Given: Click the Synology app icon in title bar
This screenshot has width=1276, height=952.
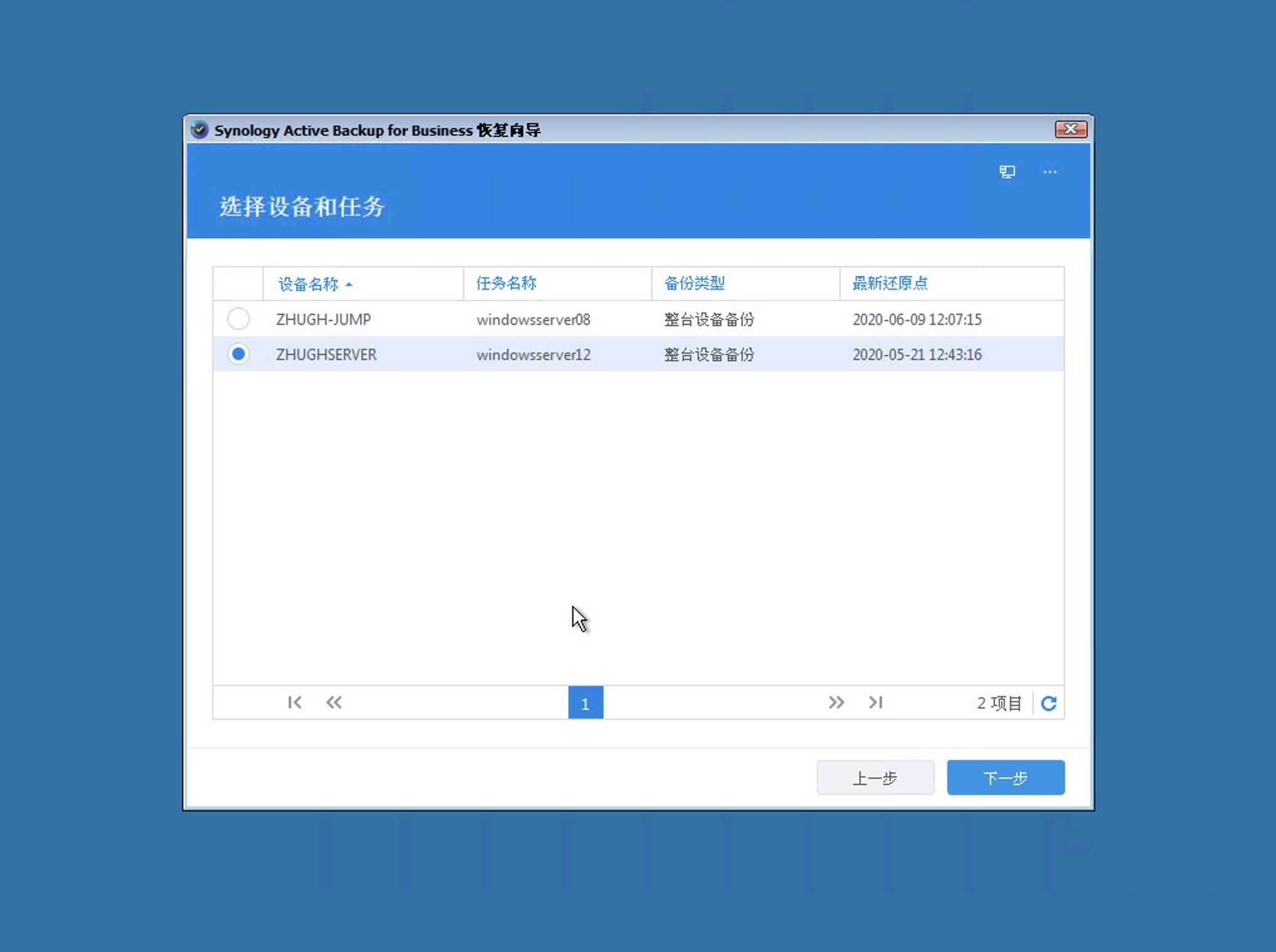Looking at the screenshot, I should [199, 130].
